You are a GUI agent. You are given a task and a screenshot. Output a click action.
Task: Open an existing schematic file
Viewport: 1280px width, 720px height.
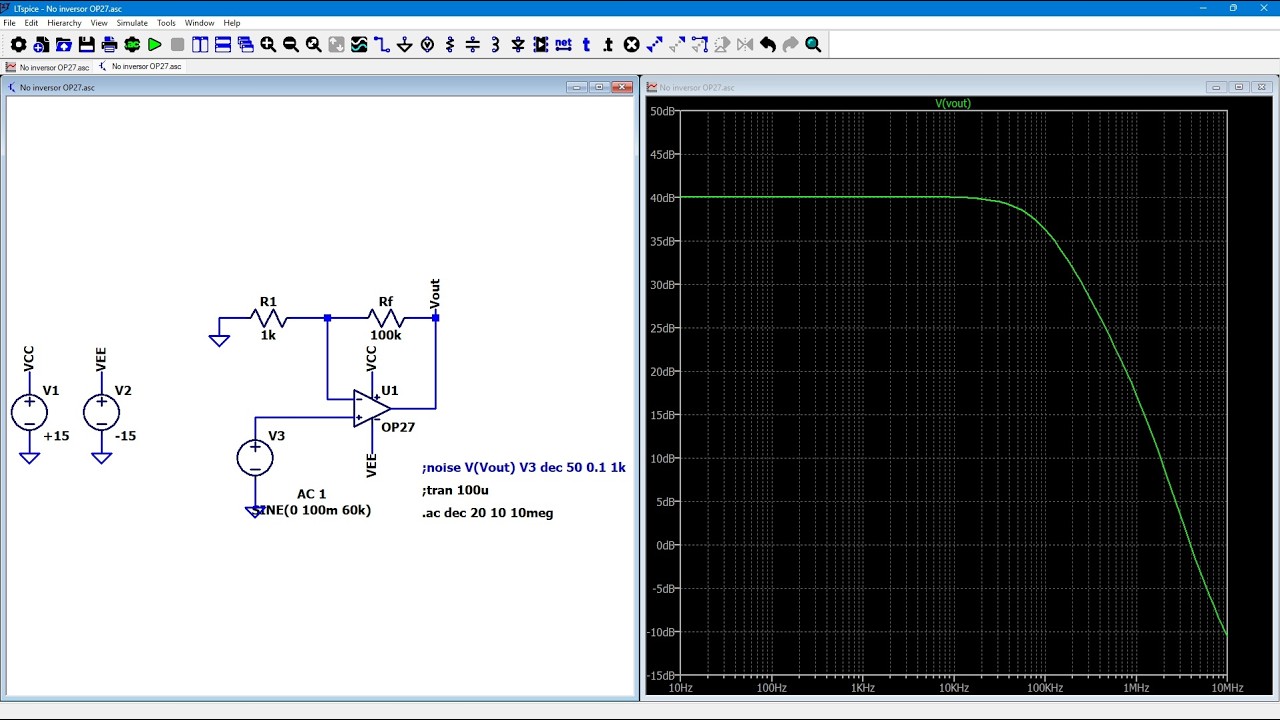(63, 44)
